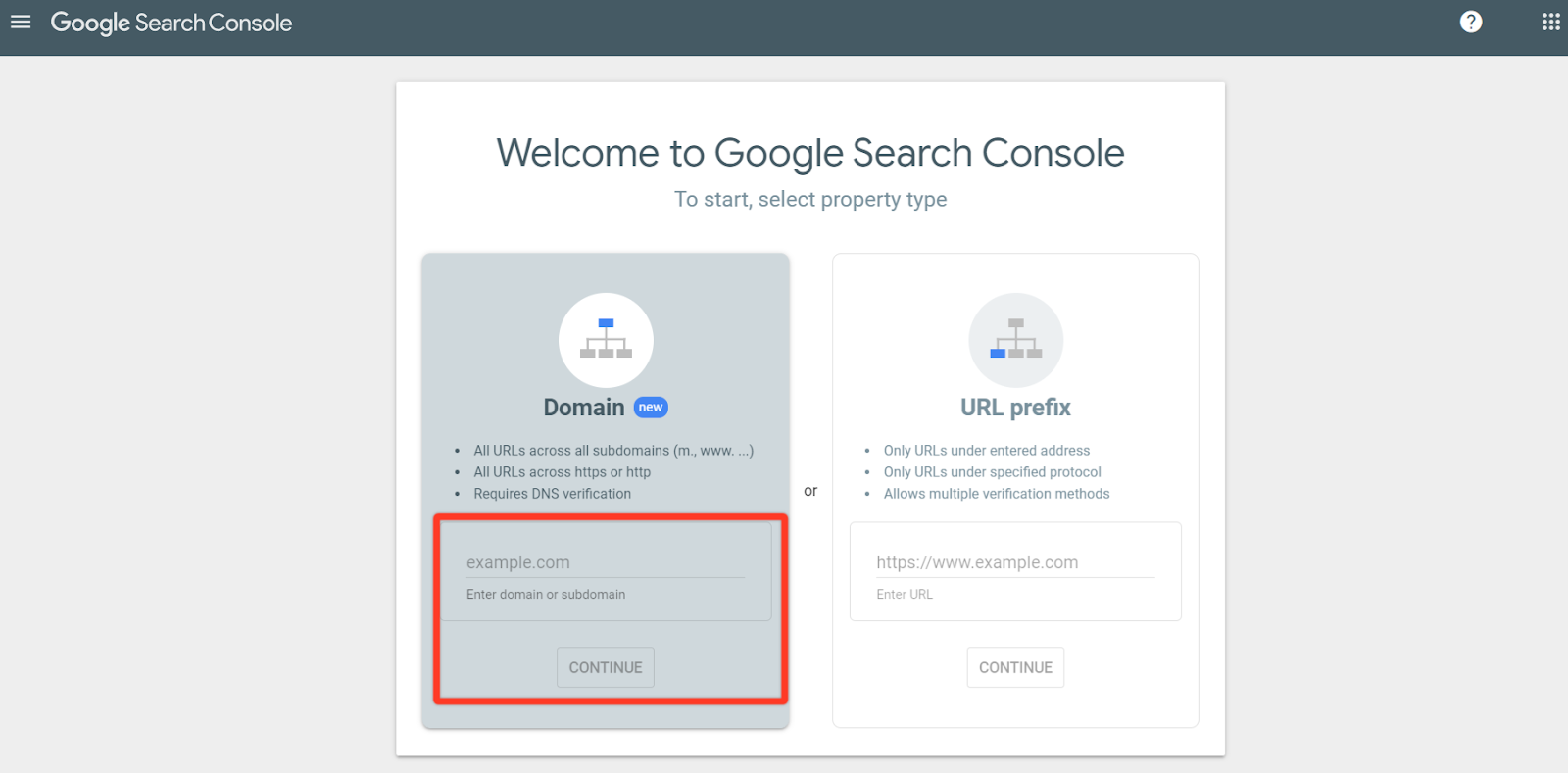Viewport: 1568px width, 773px height.
Task: Click the 'Enter URL' helper text
Action: tap(905, 595)
